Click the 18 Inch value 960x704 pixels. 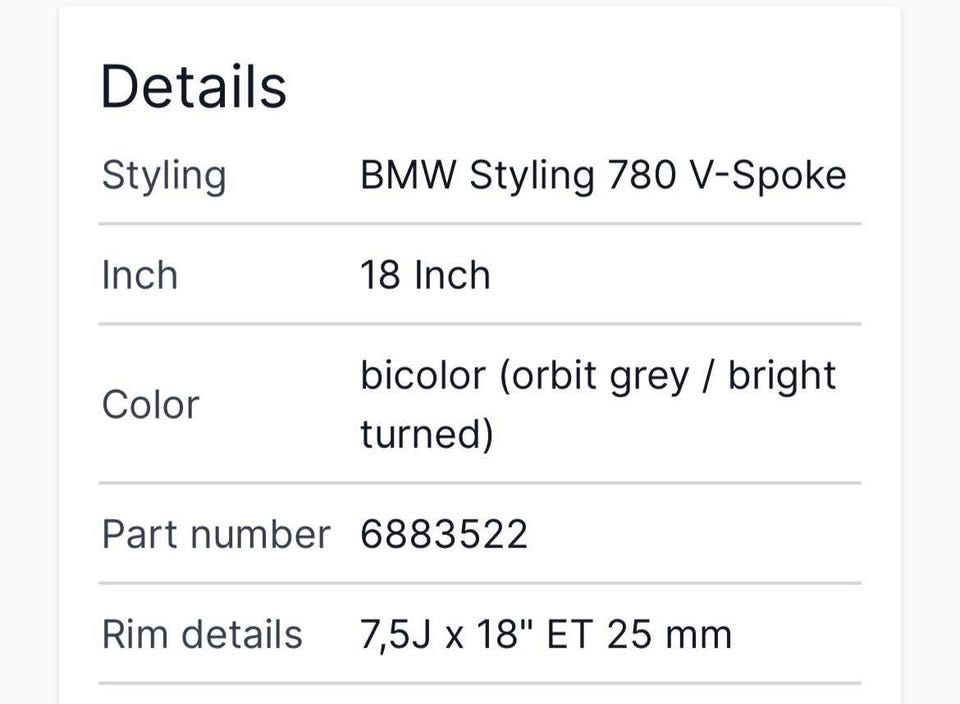425,275
